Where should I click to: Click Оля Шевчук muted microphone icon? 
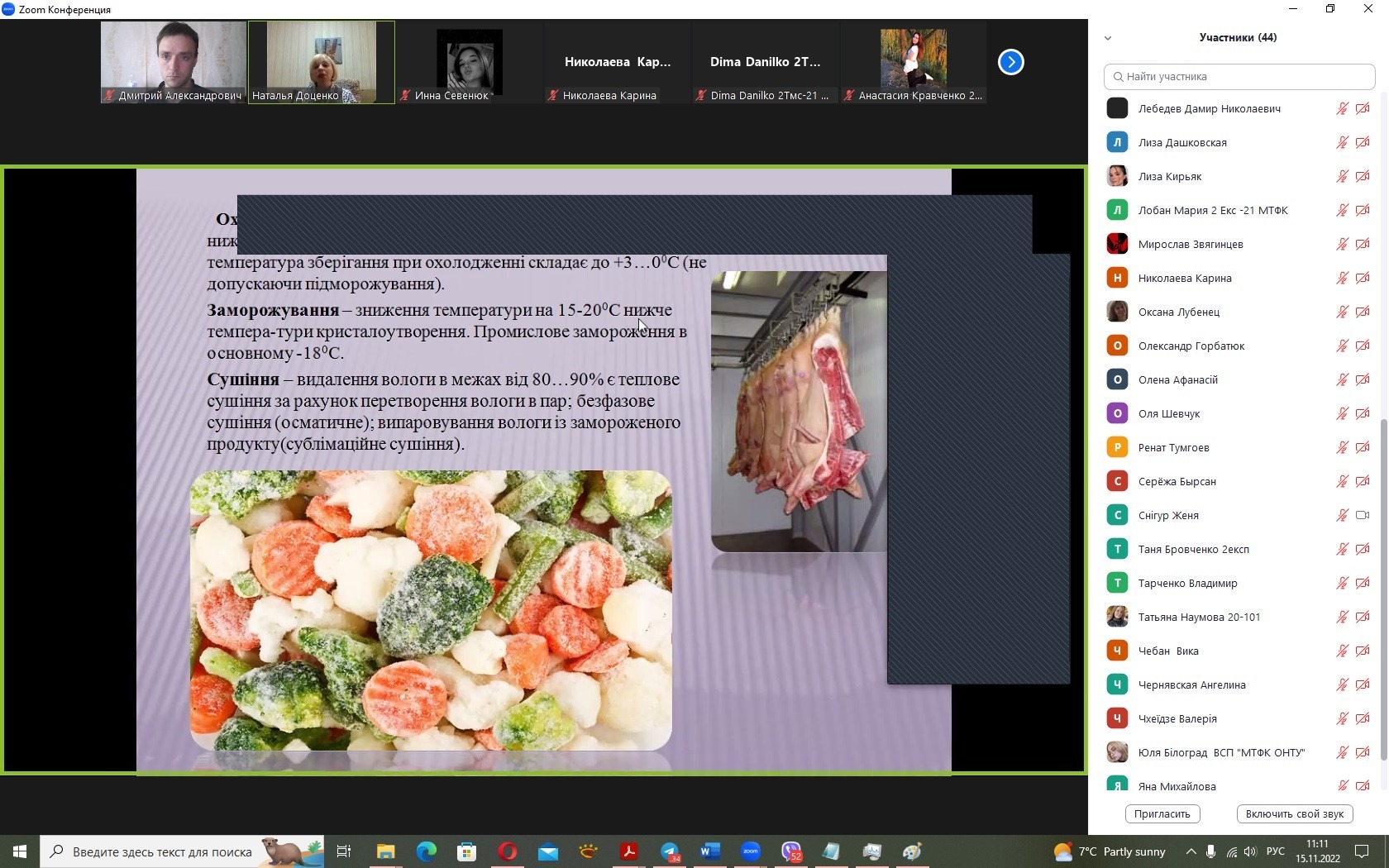point(1342,413)
